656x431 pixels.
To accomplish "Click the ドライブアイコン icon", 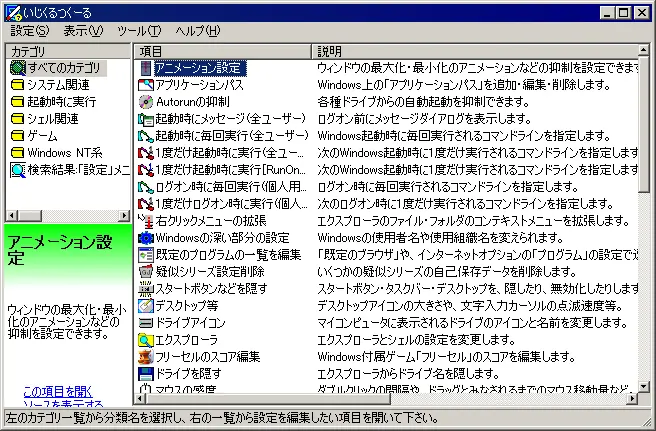I will click(146, 323).
